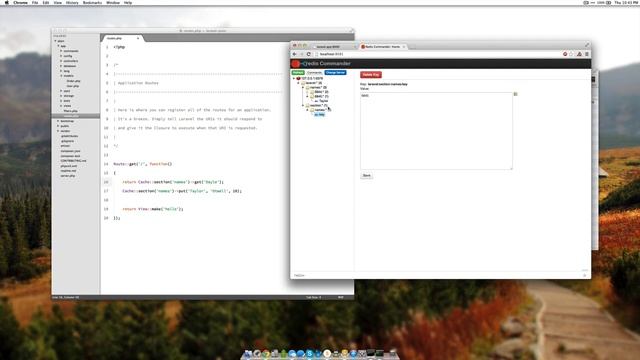Click the red server icon for 127.0.0.1:6379
640x360 pixels.
pyautogui.click(x=298, y=78)
